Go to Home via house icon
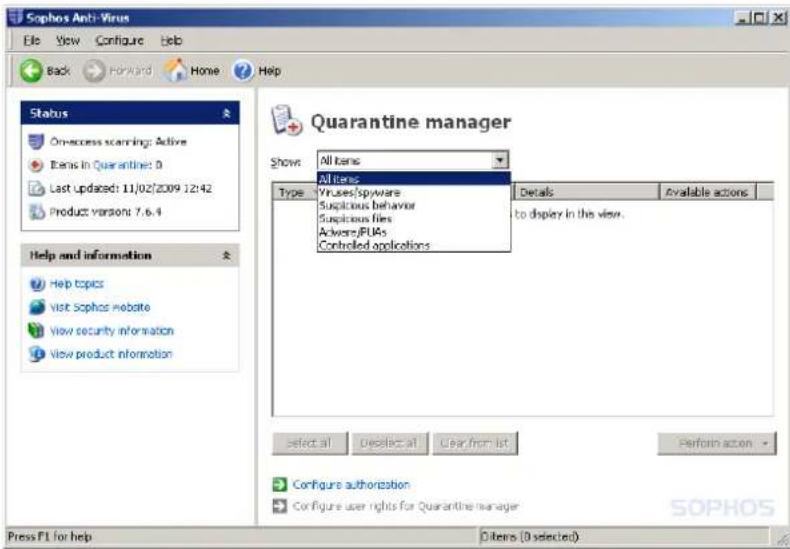The width and height of the screenshot is (790, 549). tap(175, 70)
